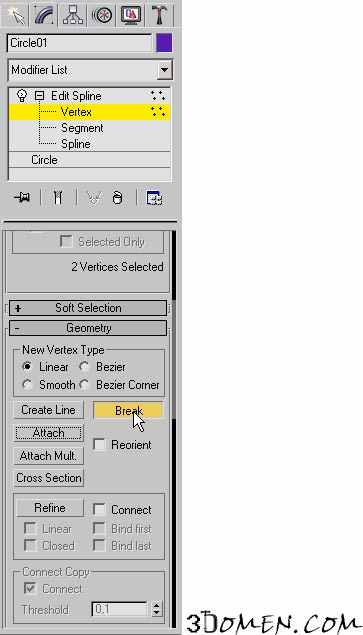Select Segment sub-object level
This screenshot has width=363, height=635.
coord(82,128)
